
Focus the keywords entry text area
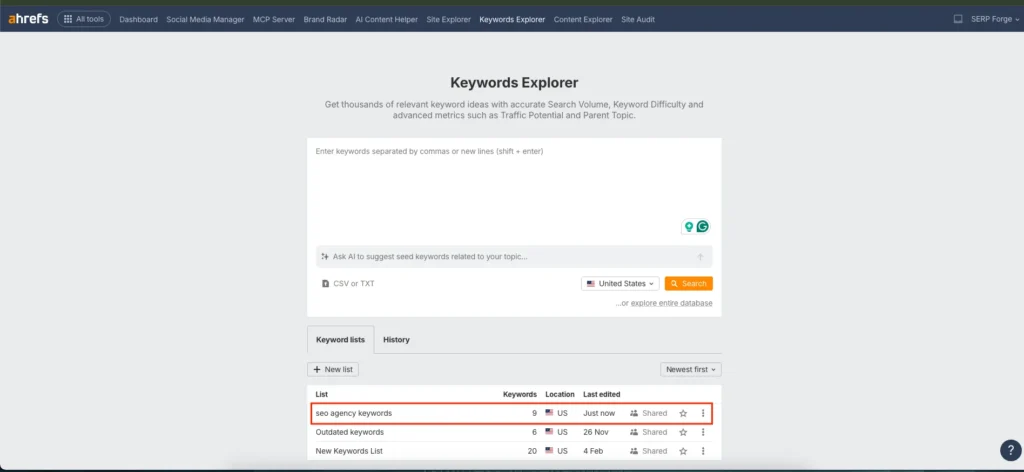click(514, 189)
